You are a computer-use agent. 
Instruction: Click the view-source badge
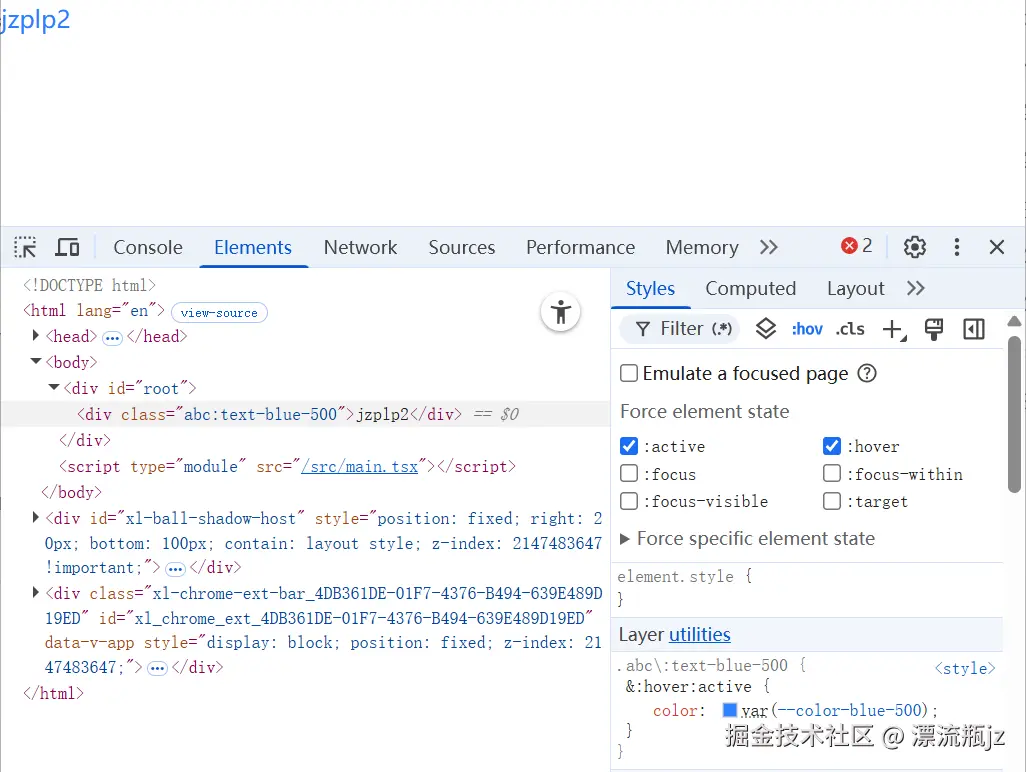[x=219, y=313]
